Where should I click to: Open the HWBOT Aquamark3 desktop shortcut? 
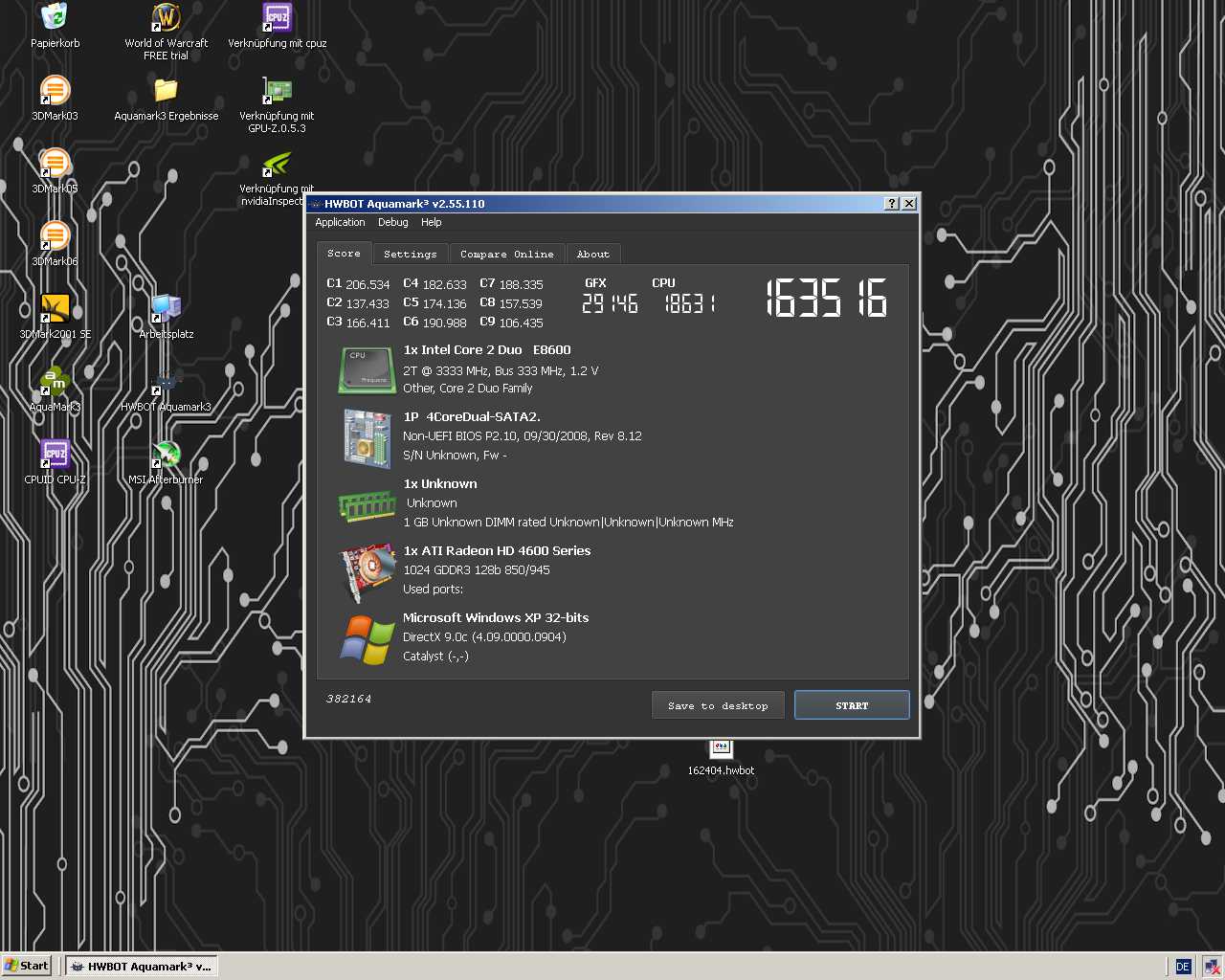tap(166, 381)
